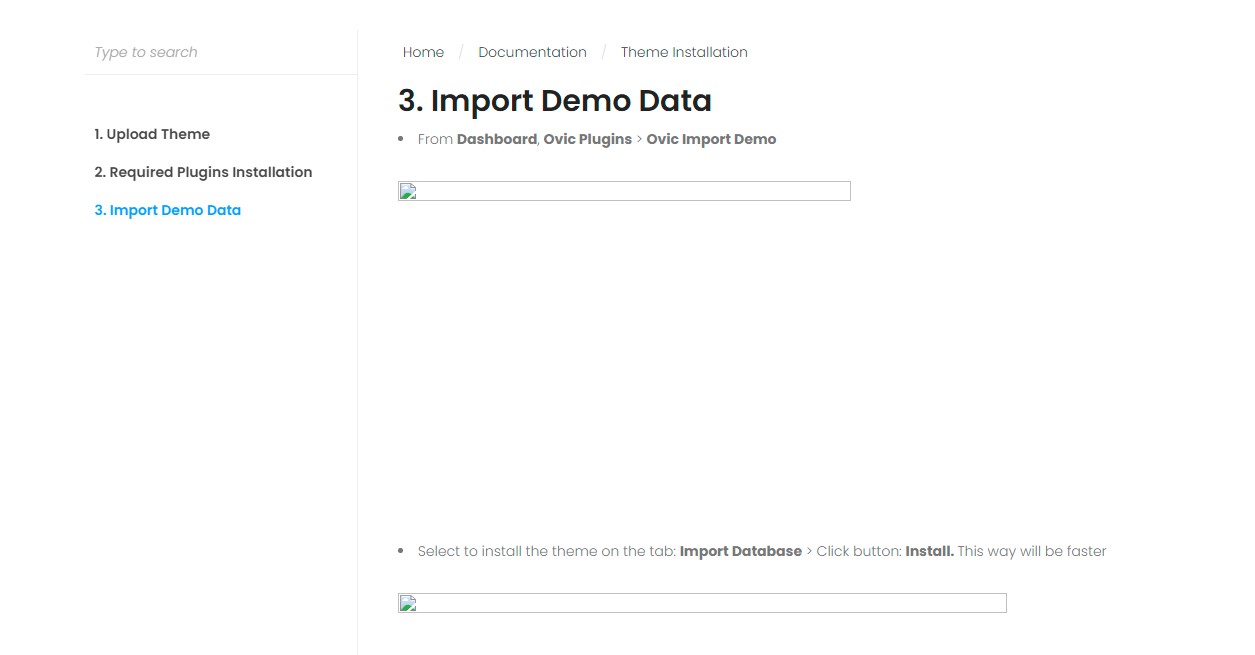Click the bold "Import Database" text

pos(740,551)
